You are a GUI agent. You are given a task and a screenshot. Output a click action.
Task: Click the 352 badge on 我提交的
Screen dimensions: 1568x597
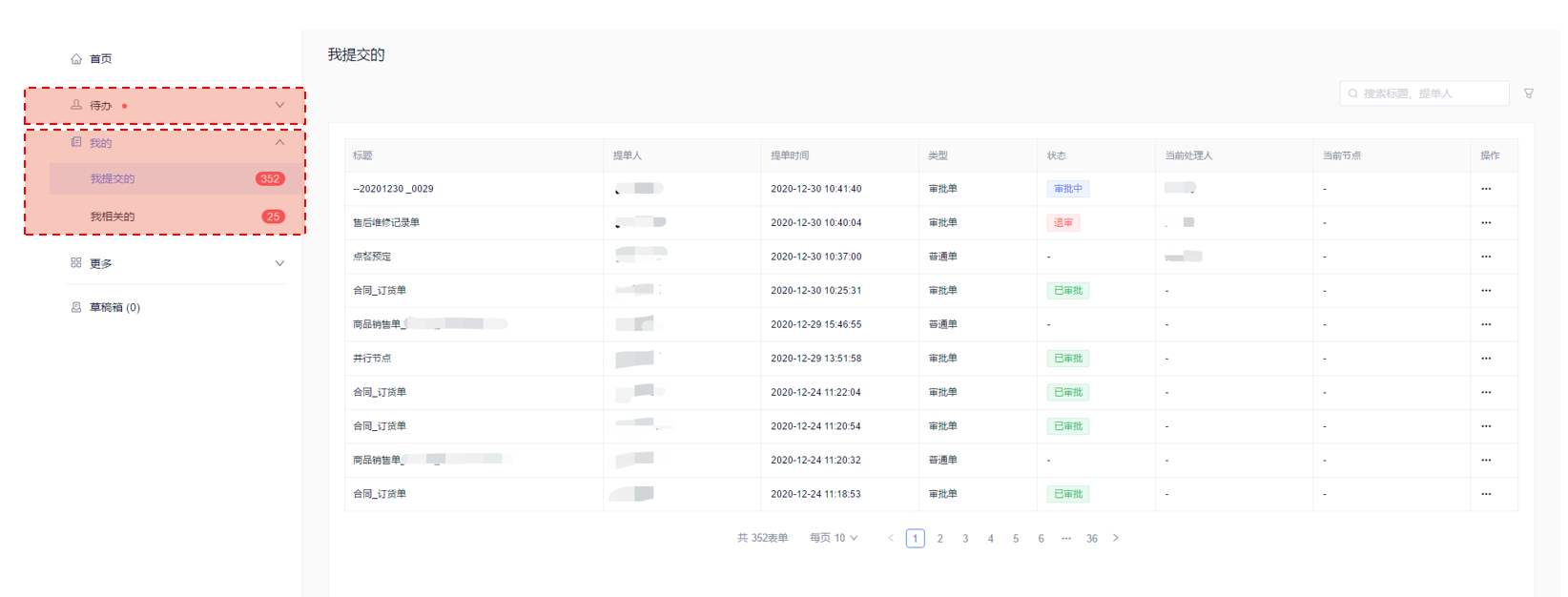270,178
